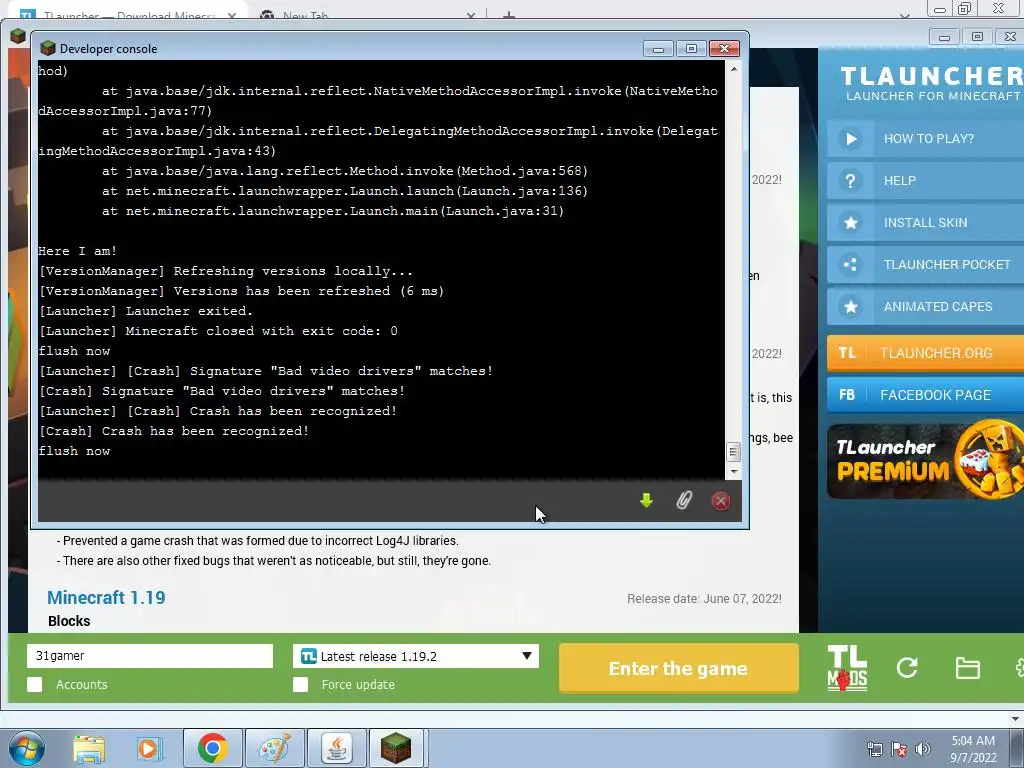The image size is (1024, 768).
Task: Open the TL Mods icon
Action: tap(847, 668)
